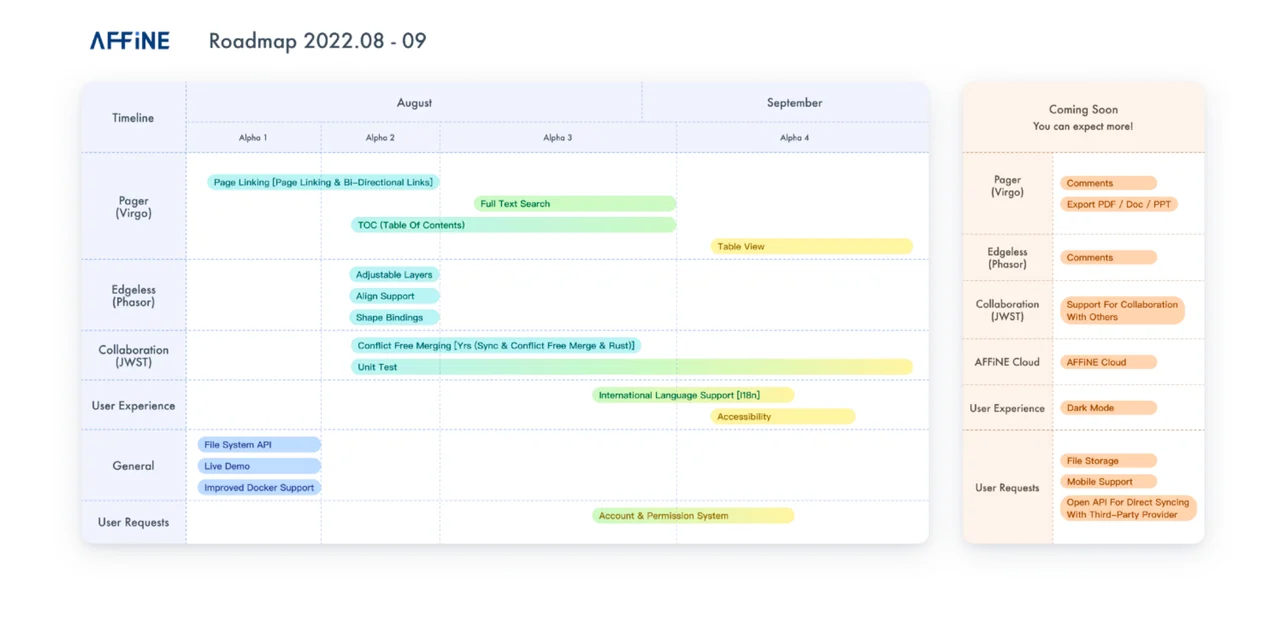The width and height of the screenshot is (1280, 632).
Task: Open the "Page Linking" roadmap bar
Action: (323, 182)
